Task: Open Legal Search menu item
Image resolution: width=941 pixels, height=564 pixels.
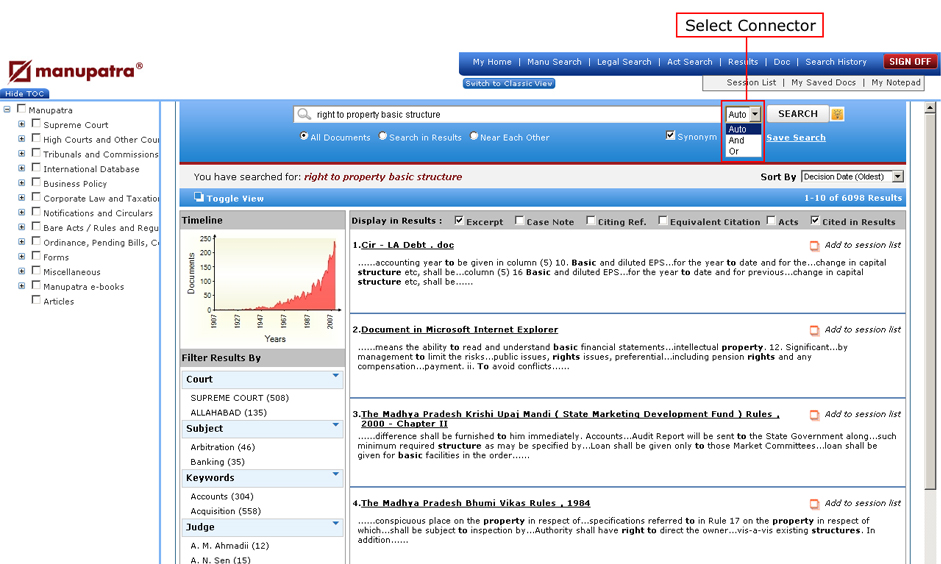Action: [x=624, y=62]
